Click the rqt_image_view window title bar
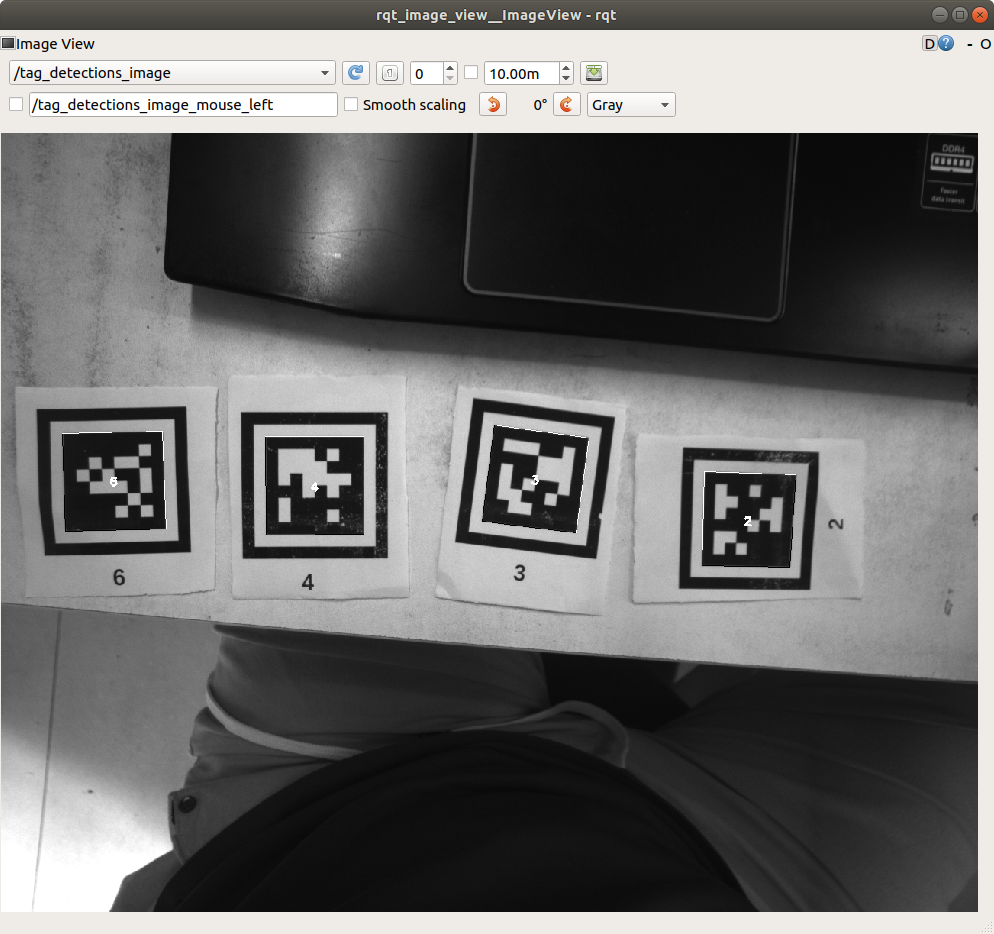 click(x=496, y=15)
